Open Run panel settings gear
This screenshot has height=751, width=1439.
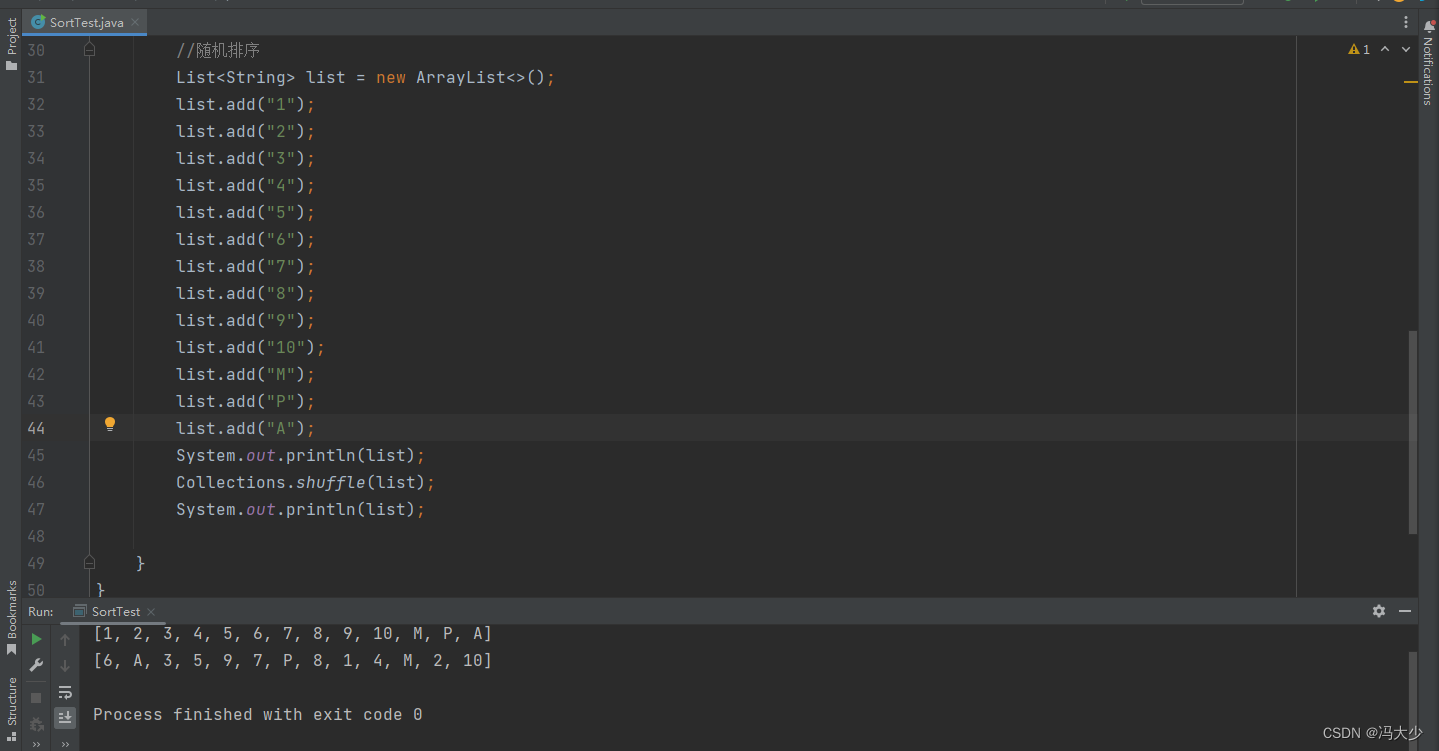[x=1379, y=611]
